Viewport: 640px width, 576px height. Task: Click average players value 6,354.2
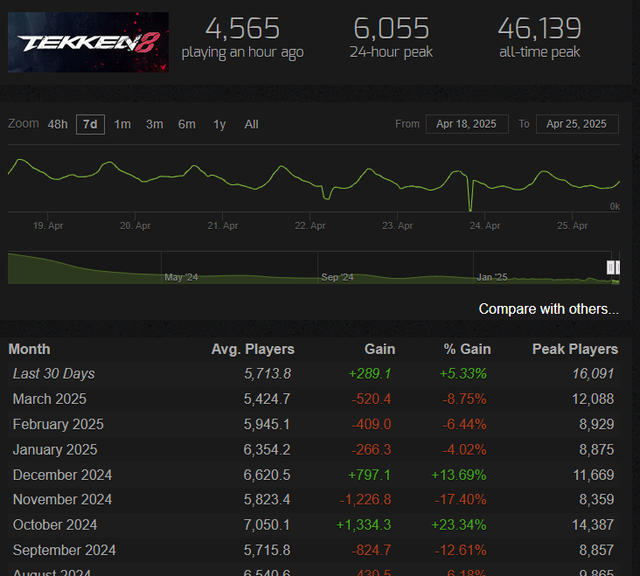[267, 450]
